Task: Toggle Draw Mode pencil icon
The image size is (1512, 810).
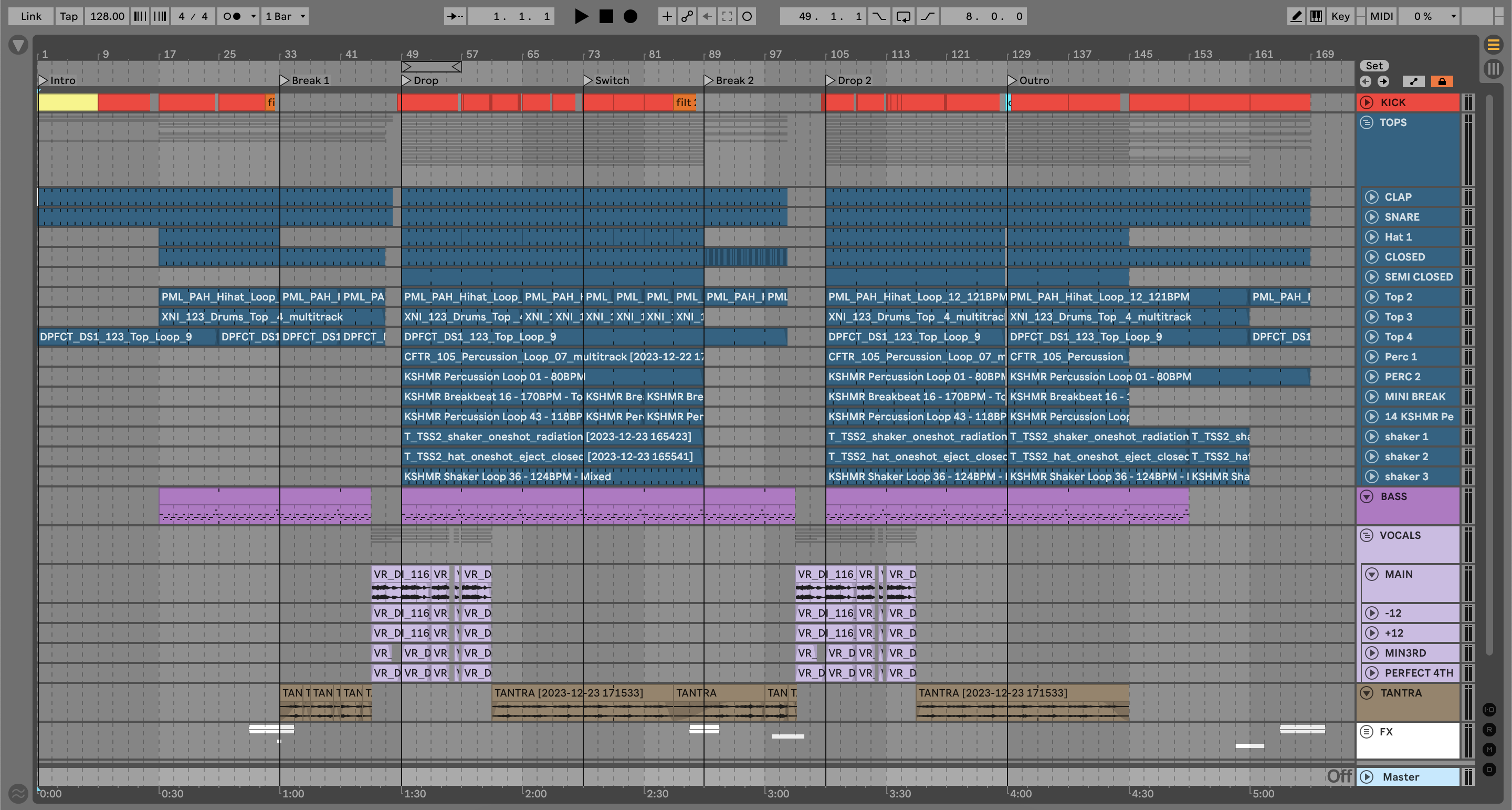Action: click(1295, 16)
